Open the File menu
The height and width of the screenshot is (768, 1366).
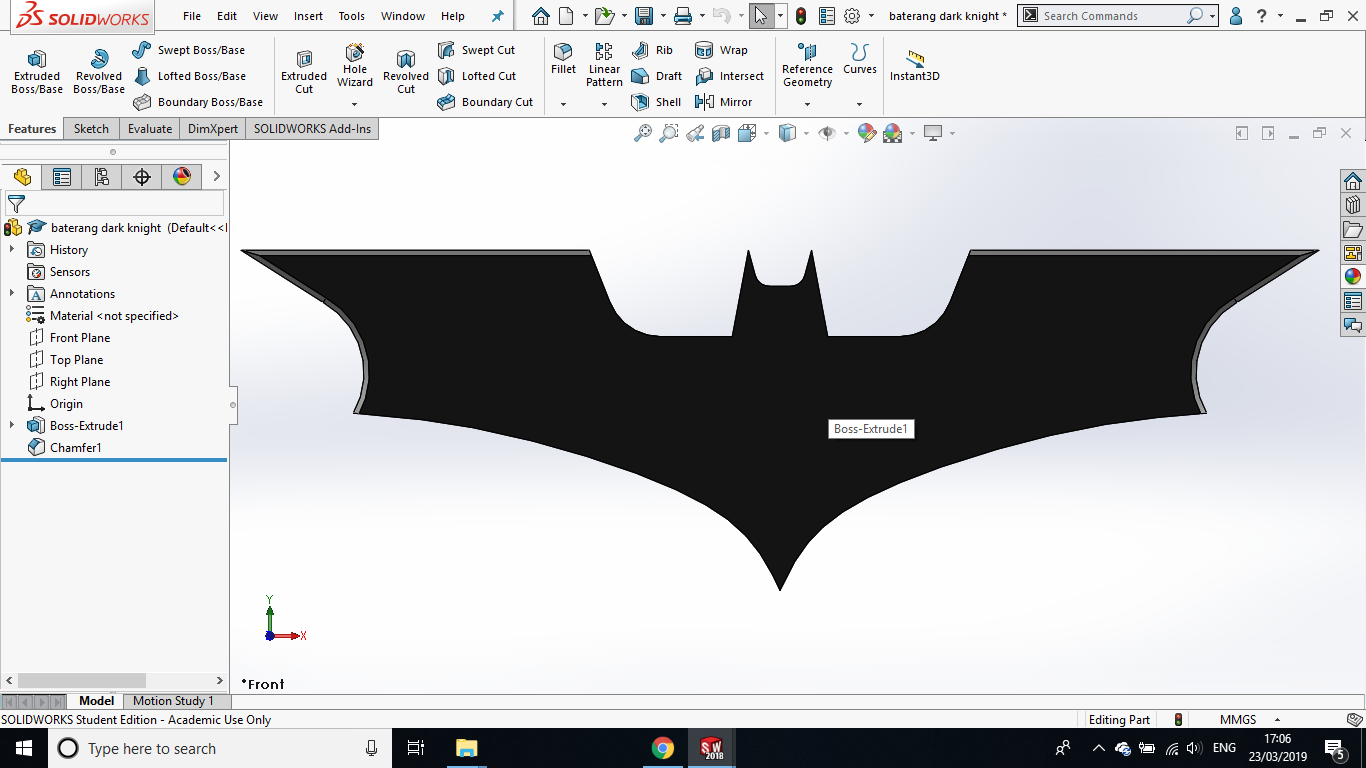[192, 16]
